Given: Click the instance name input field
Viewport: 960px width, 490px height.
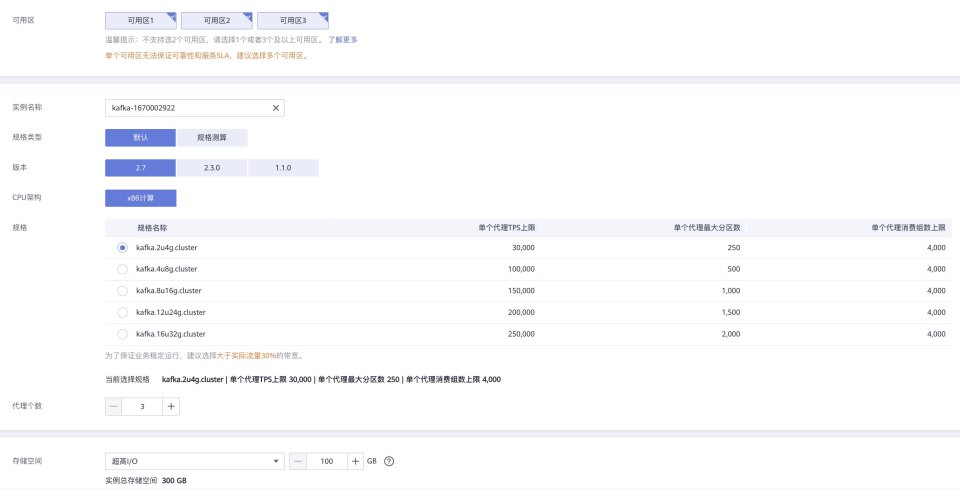Looking at the screenshot, I should tap(185, 107).
